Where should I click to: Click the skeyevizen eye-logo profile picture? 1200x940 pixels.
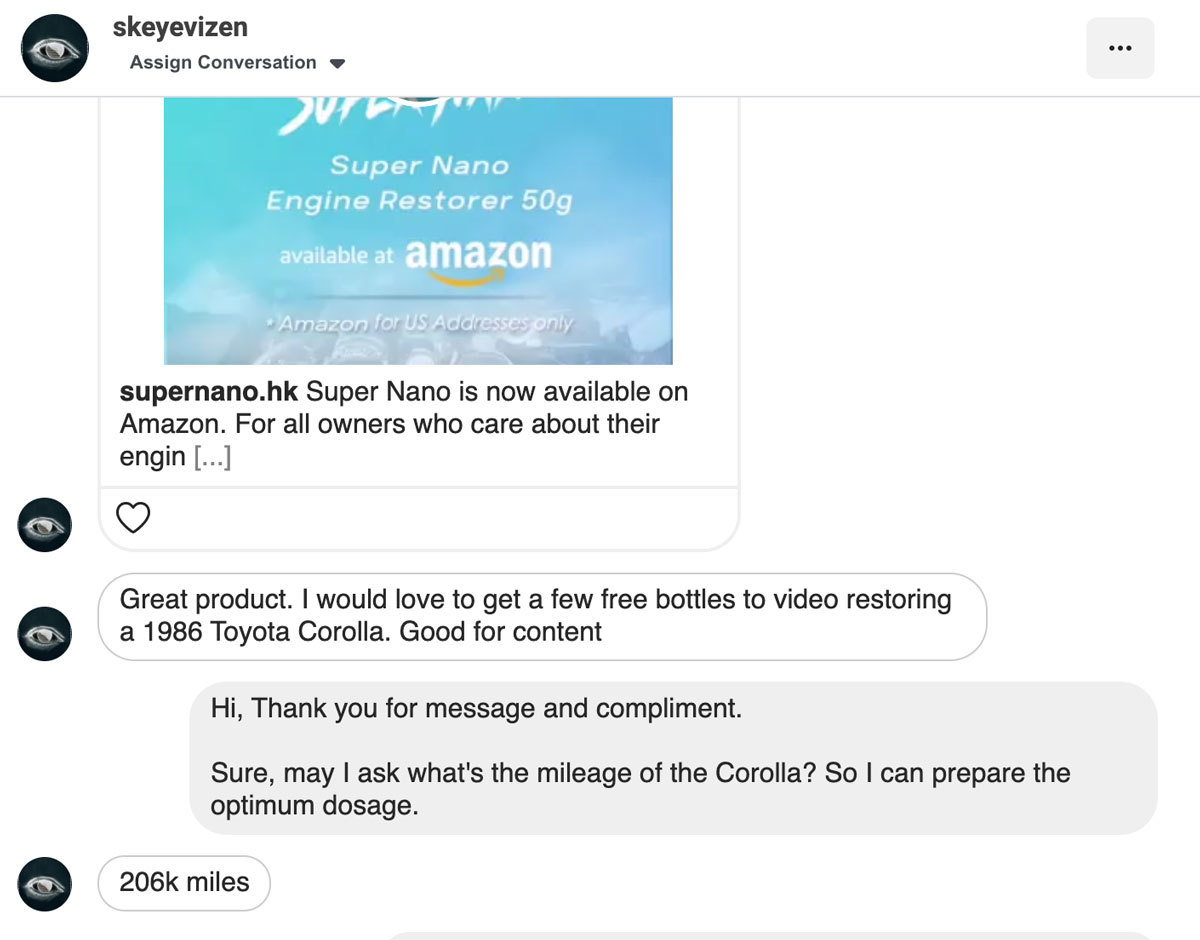coord(55,47)
